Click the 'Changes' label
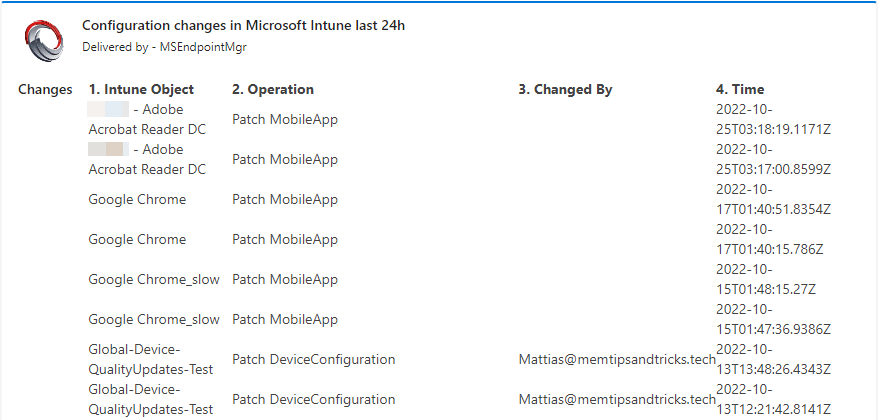 (x=45, y=89)
